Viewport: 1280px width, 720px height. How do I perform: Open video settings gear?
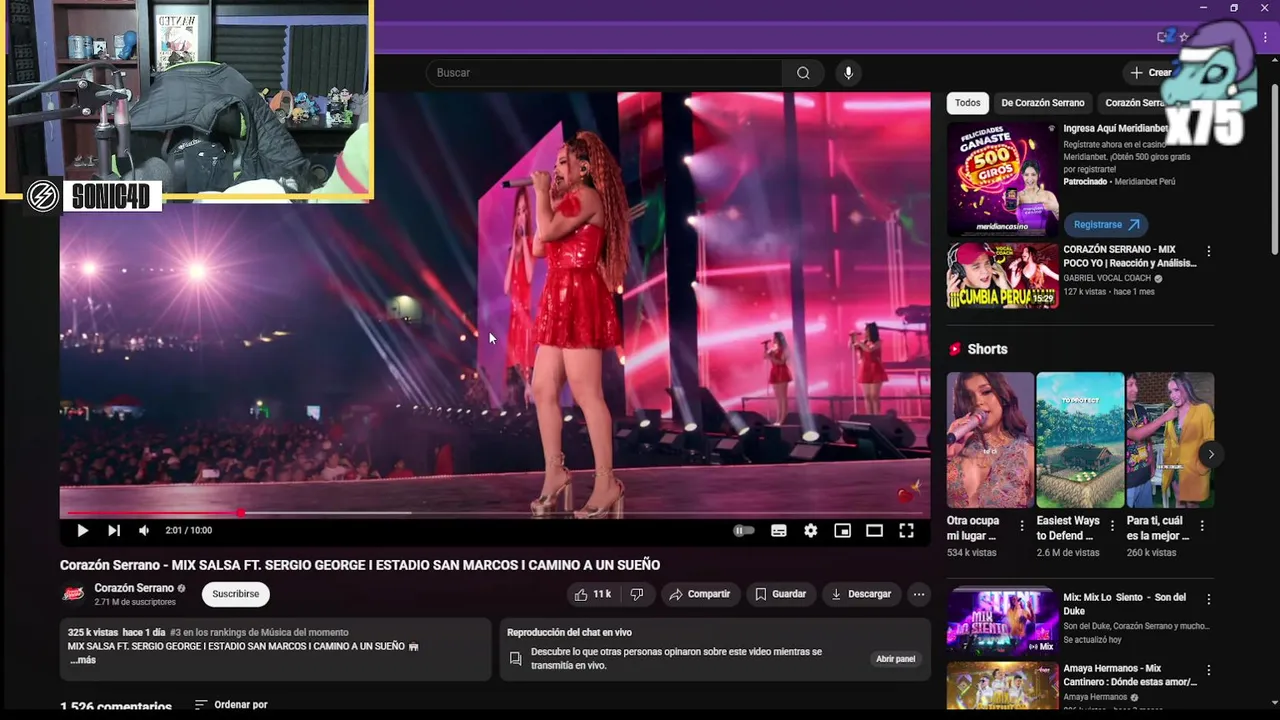point(811,531)
